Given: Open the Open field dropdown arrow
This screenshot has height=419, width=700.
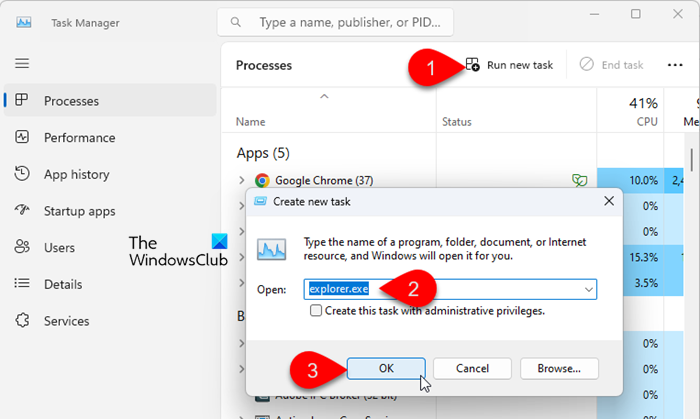Looking at the screenshot, I should click(588, 290).
